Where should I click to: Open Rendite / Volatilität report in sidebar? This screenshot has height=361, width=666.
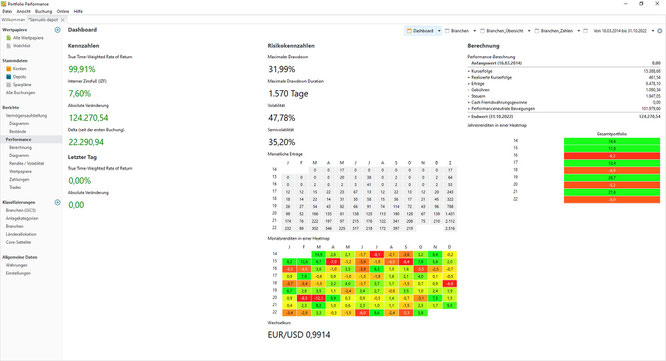click(27, 164)
